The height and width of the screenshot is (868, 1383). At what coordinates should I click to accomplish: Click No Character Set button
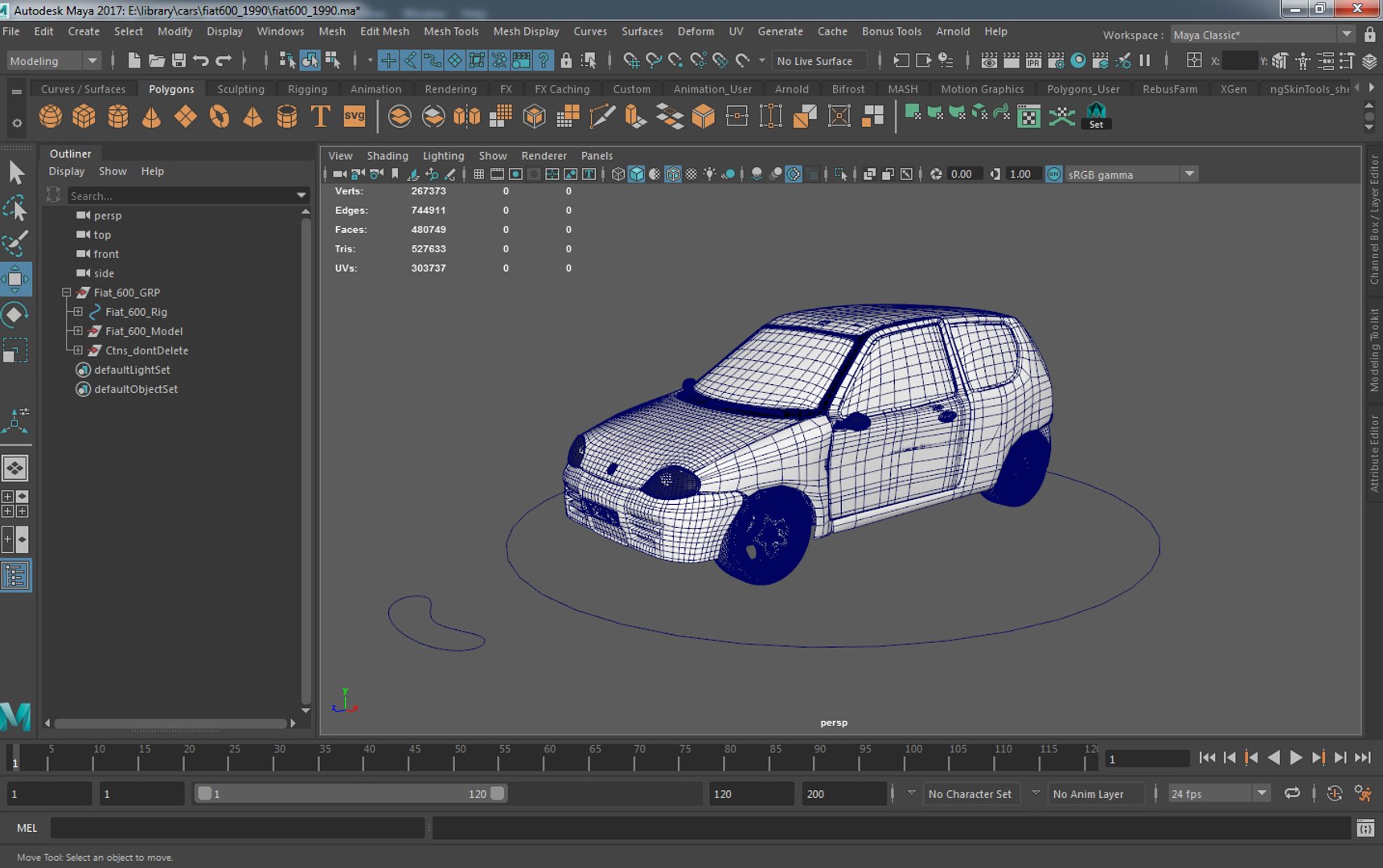[971, 794]
